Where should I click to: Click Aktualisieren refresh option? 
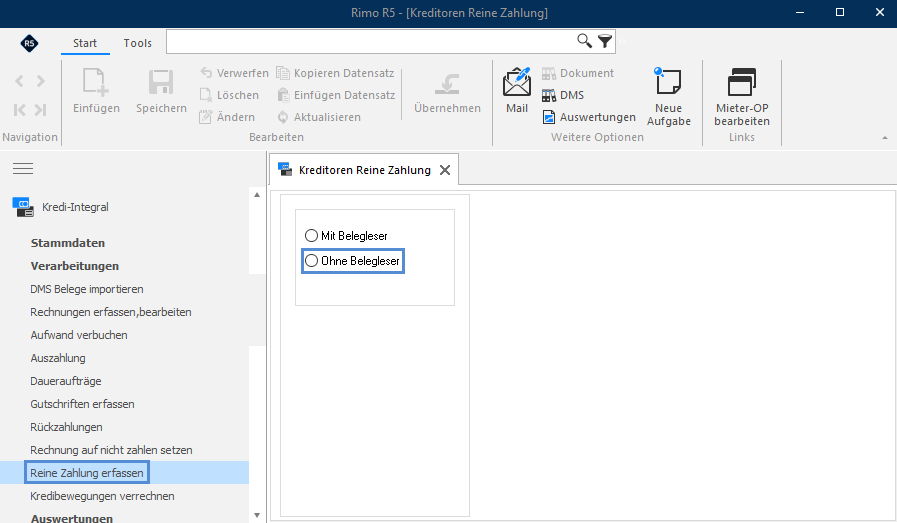click(319, 117)
